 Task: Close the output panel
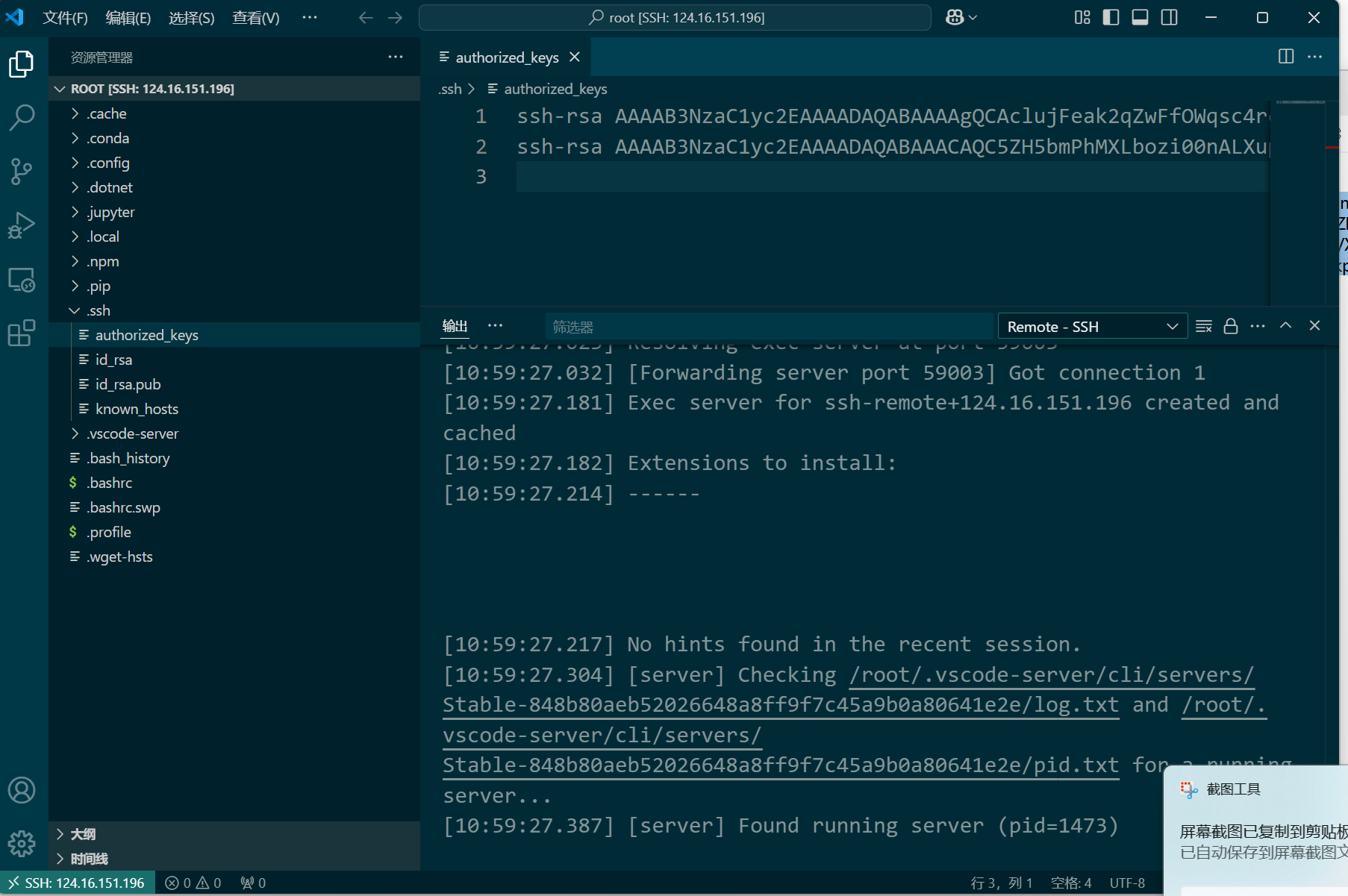tap(1315, 325)
